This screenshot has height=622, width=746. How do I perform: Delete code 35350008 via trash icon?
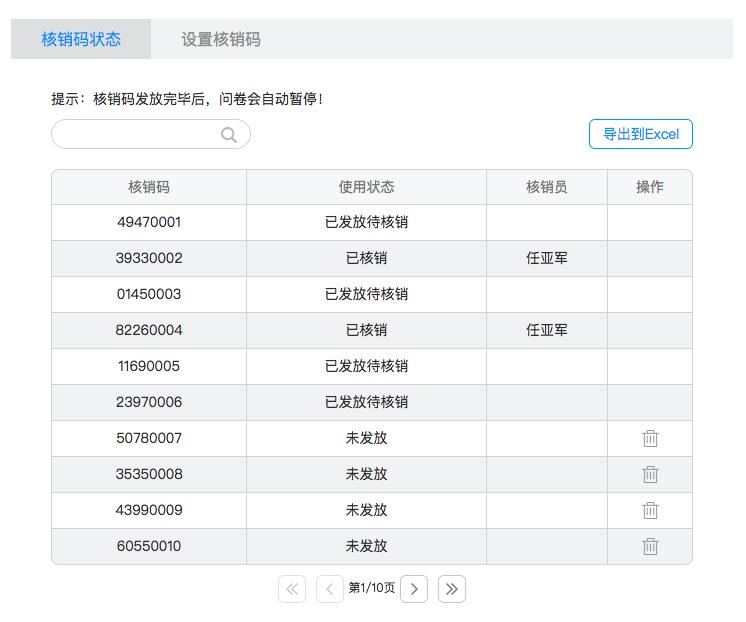pyautogui.click(x=650, y=474)
